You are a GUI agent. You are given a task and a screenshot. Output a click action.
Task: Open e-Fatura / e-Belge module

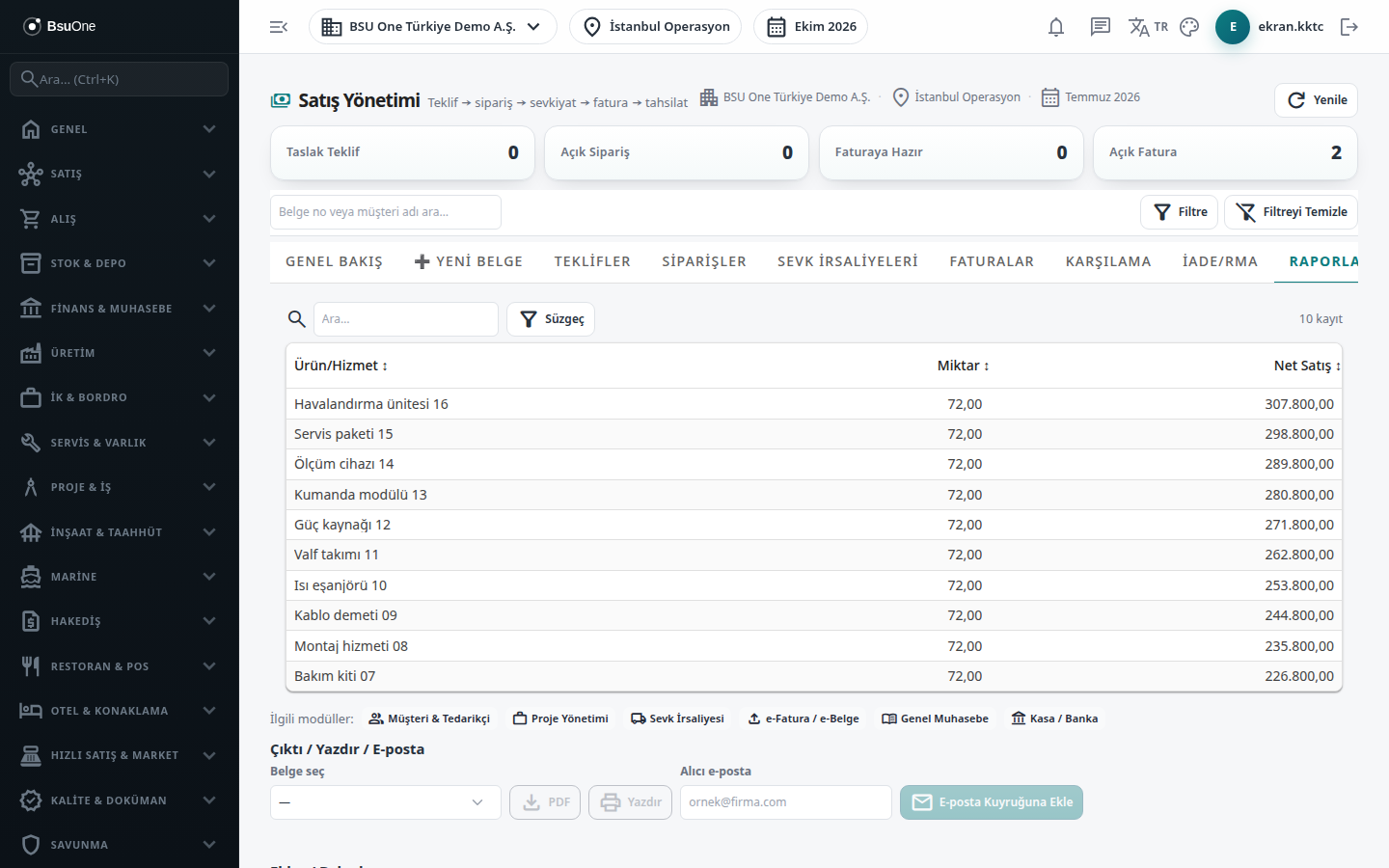click(x=803, y=719)
